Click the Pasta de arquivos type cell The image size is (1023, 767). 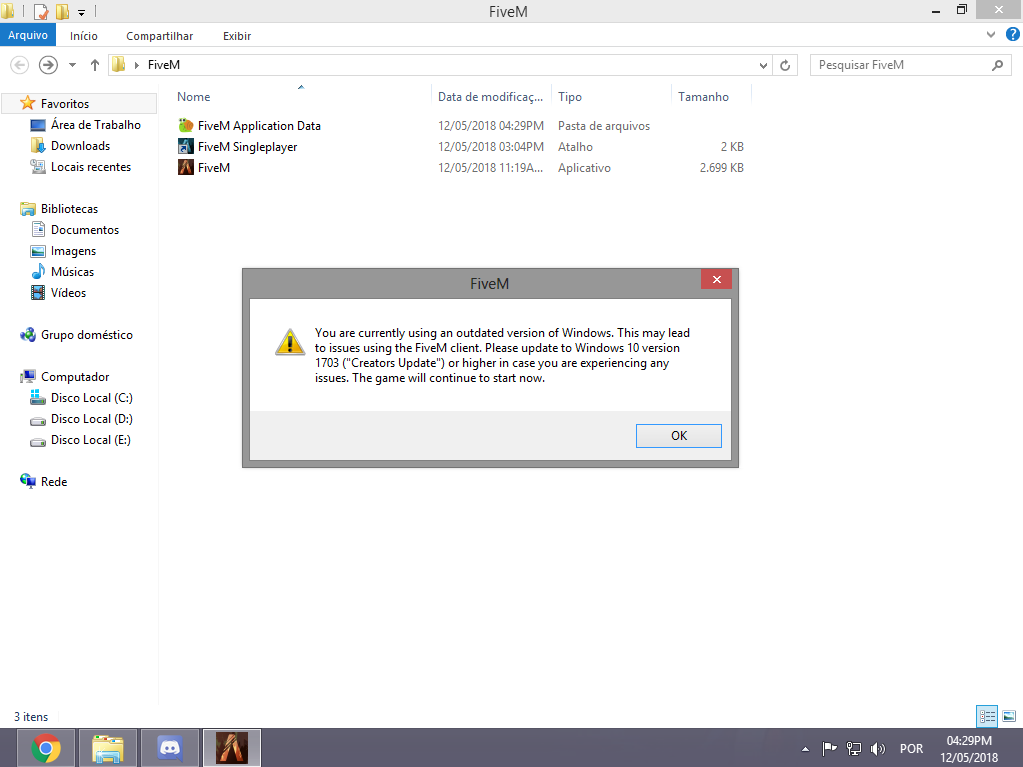(x=603, y=126)
